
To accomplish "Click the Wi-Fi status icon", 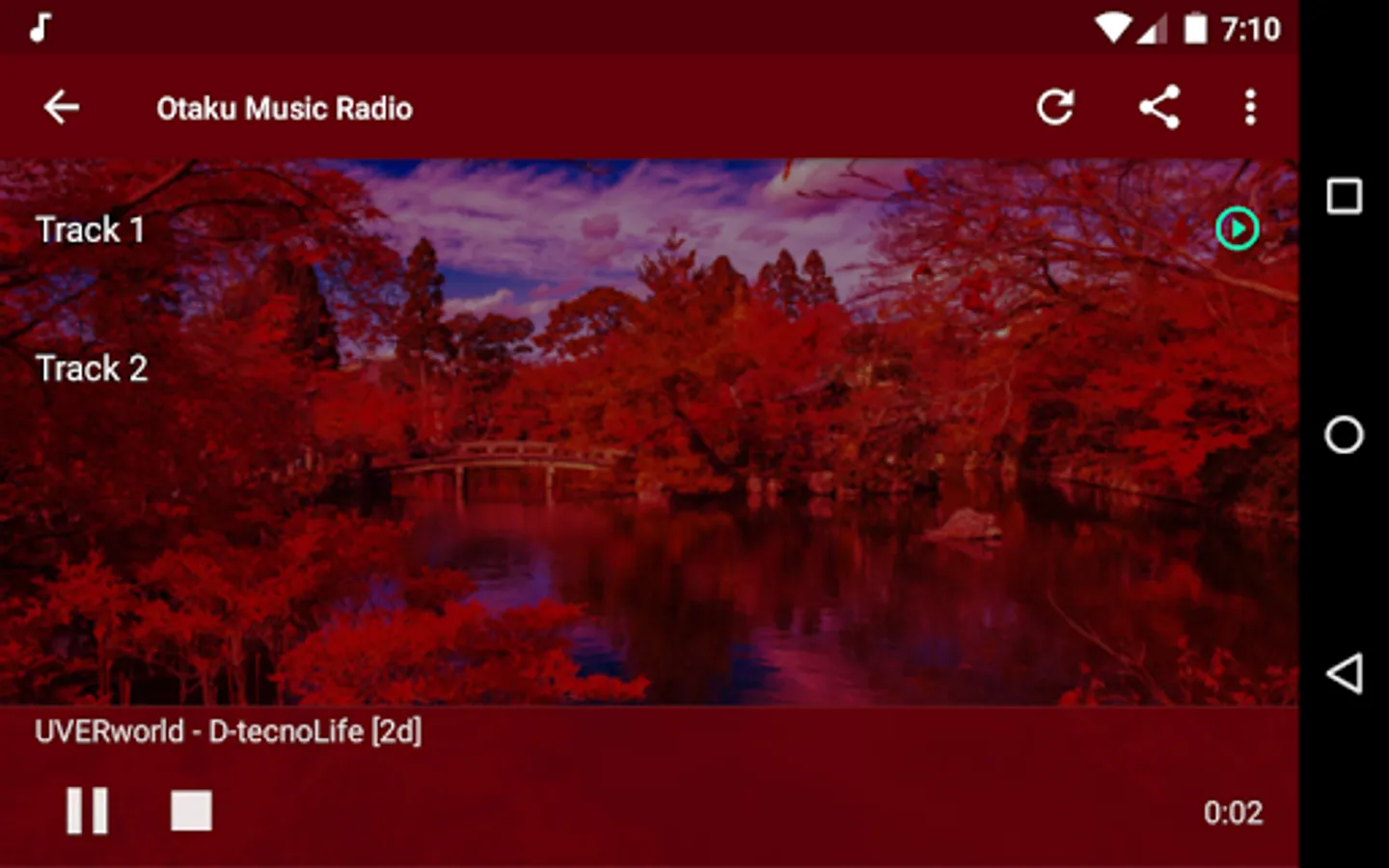I will coord(1112,28).
